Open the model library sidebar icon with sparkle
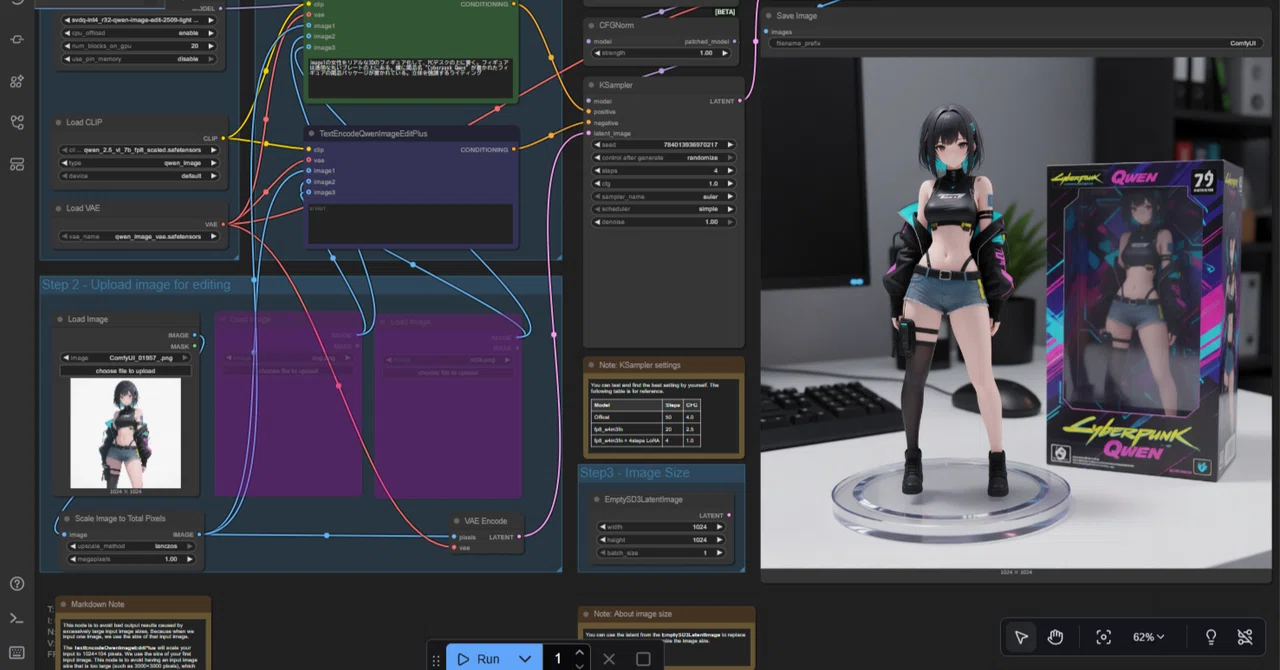The width and height of the screenshot is (1280, 670). pyautogui.click(x=17, y=81)
